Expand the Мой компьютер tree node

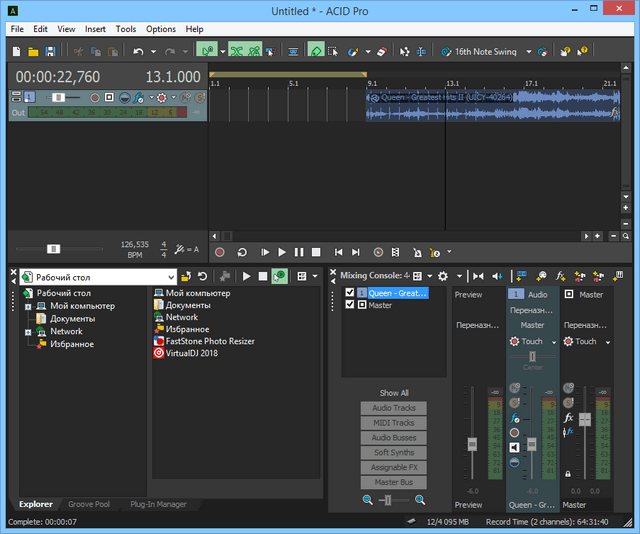[28, 306]
